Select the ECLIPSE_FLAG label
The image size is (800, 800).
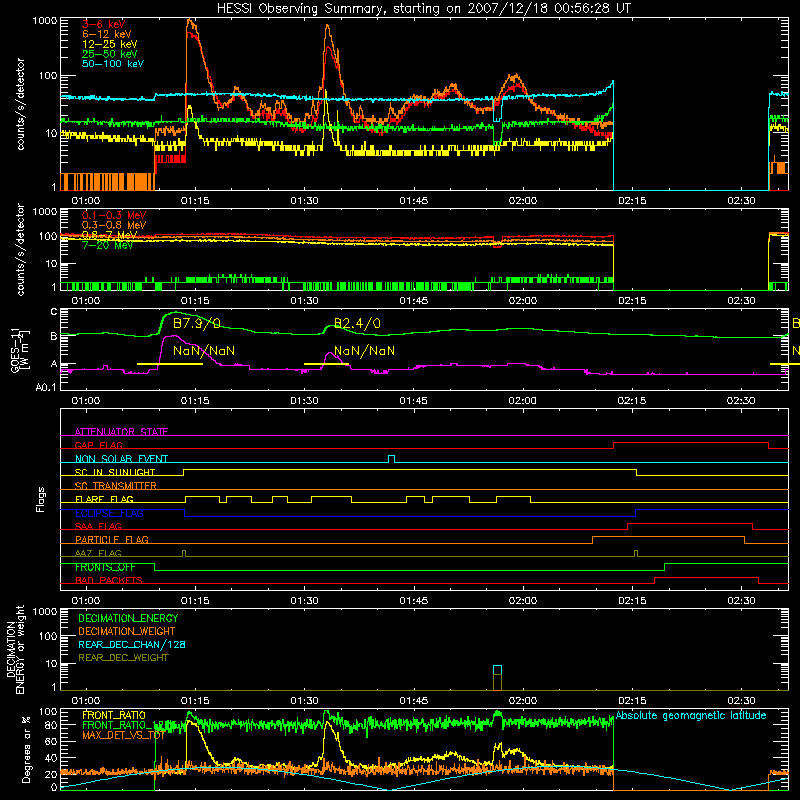pyautogui.click(x=109, y=513)
